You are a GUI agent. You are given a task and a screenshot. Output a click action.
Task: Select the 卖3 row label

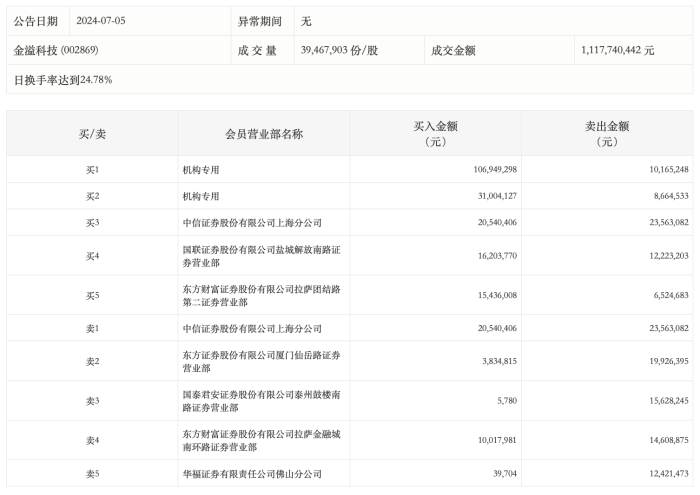click(x=92, y=401)
